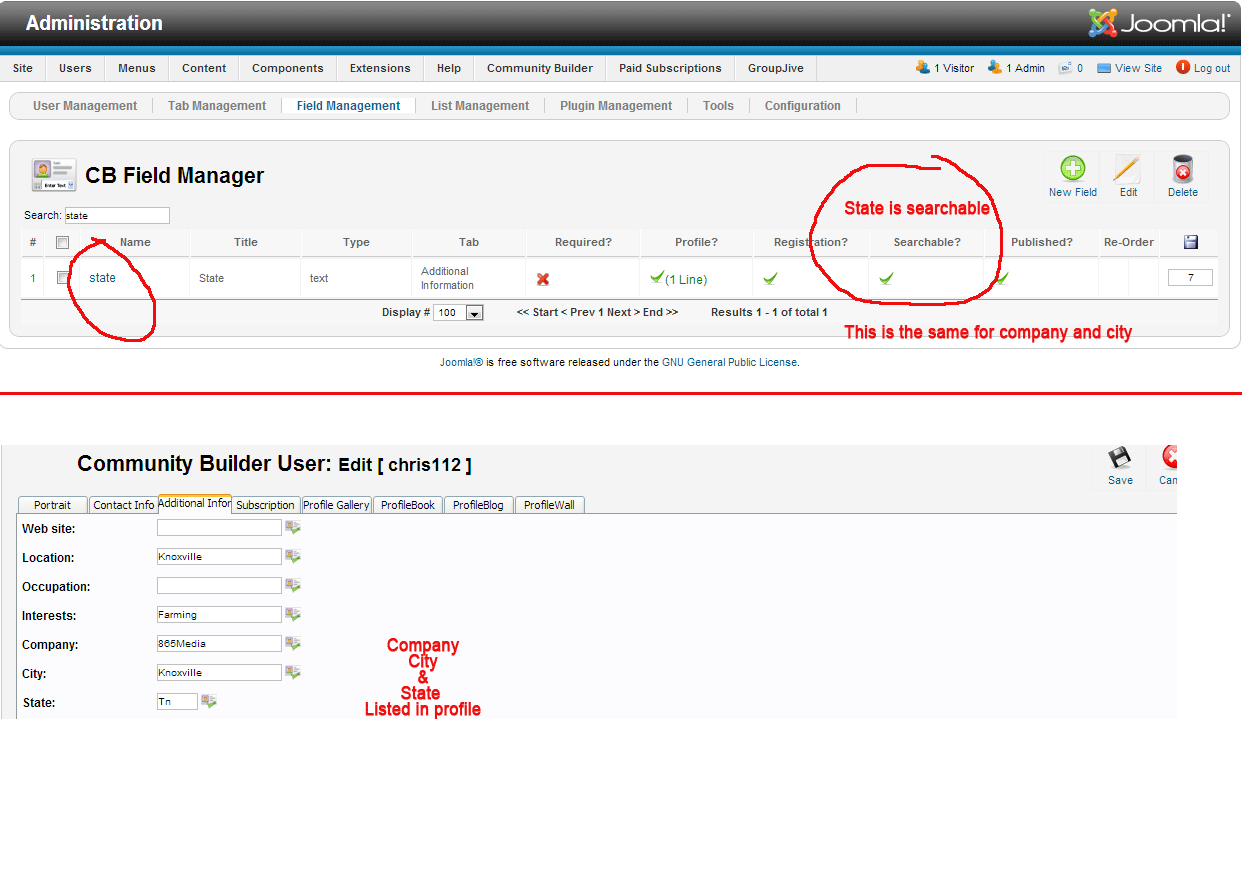Screen dimensions: 1242x886
Task: Click the 1 Visitor status icon
Action: click(x=922, y=67)
